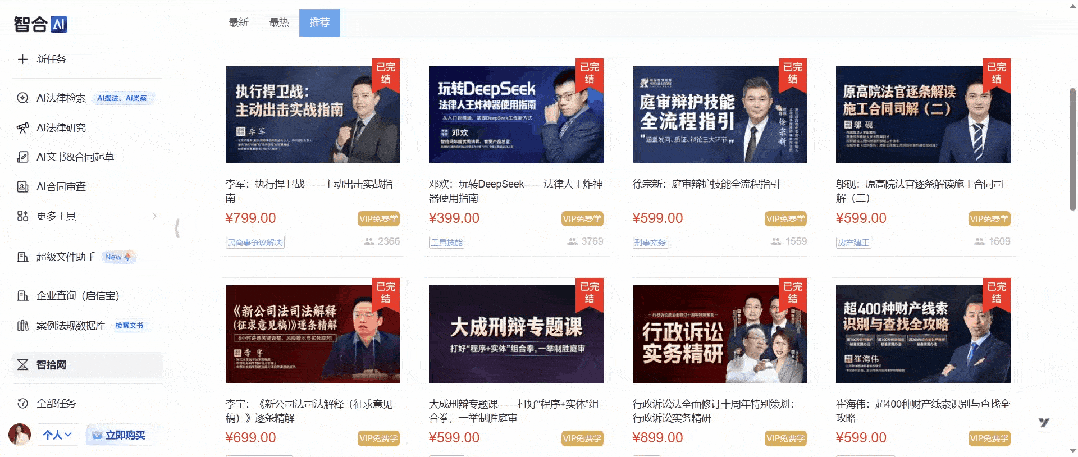Collapse the sidebar using its edge handle
The height and width of the screenshot is (457, 1078).
(177, 227)
